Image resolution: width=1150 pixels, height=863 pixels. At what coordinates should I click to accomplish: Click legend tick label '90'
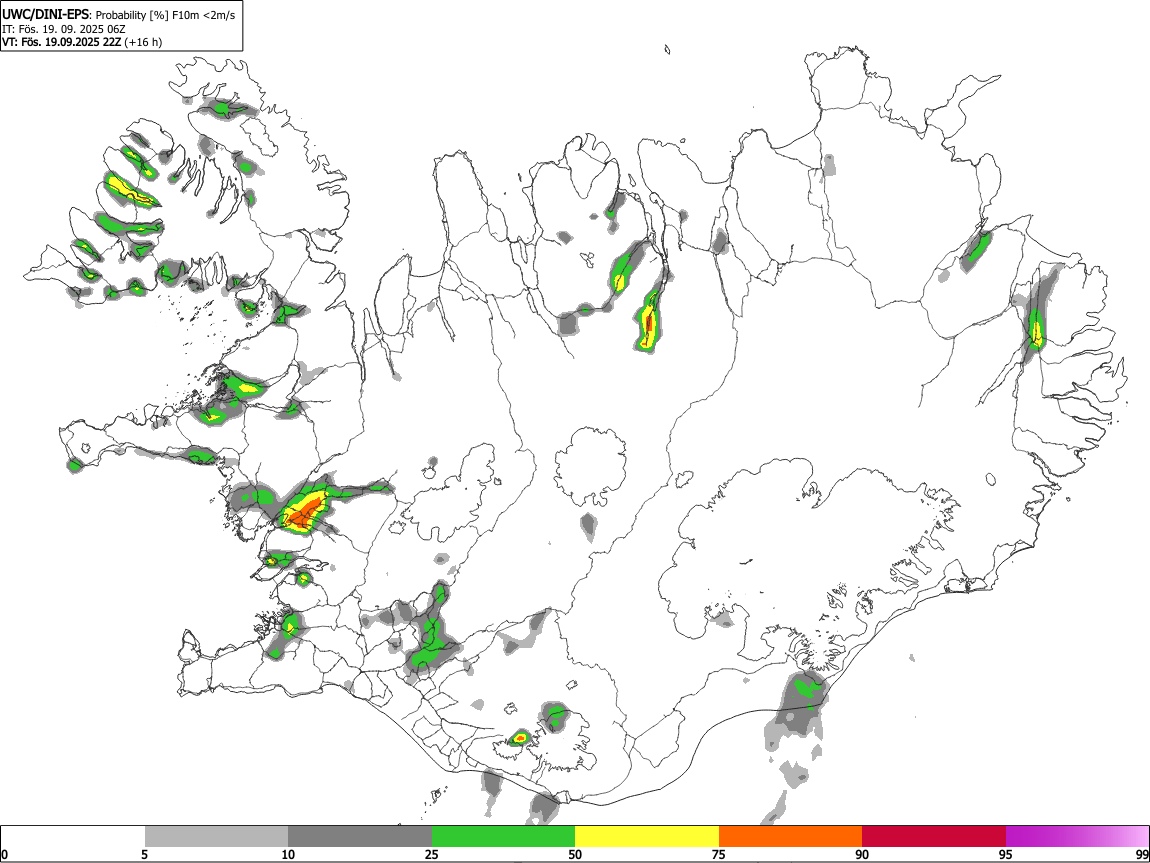(862, 854)
